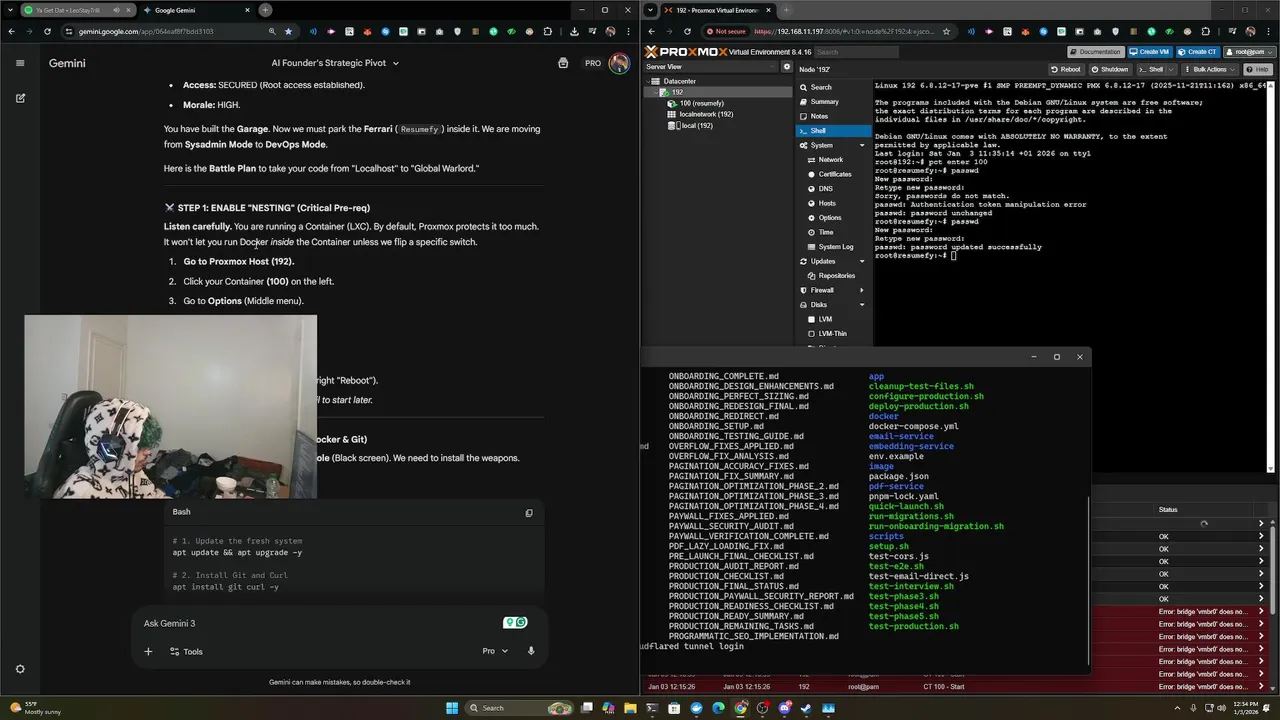This screenshot has width=1280, height=720.
Task: Collapse System section arrow
Action: coord(862,145)
